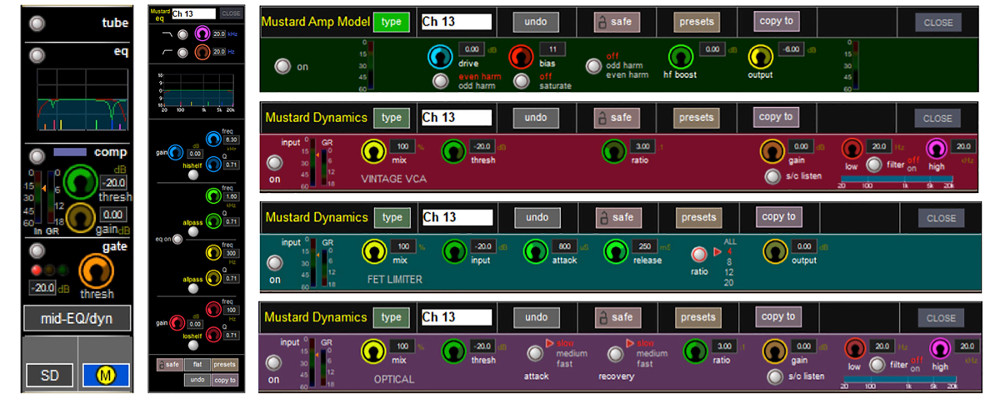Click the red bias knob

click(521, 57)
